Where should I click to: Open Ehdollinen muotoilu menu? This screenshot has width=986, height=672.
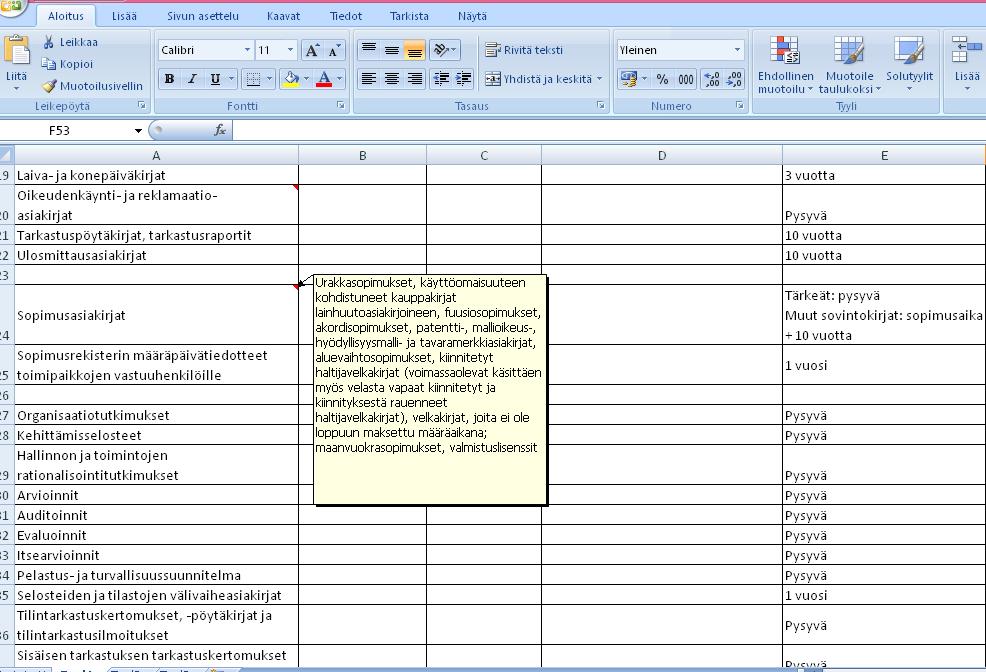[785, 65]
